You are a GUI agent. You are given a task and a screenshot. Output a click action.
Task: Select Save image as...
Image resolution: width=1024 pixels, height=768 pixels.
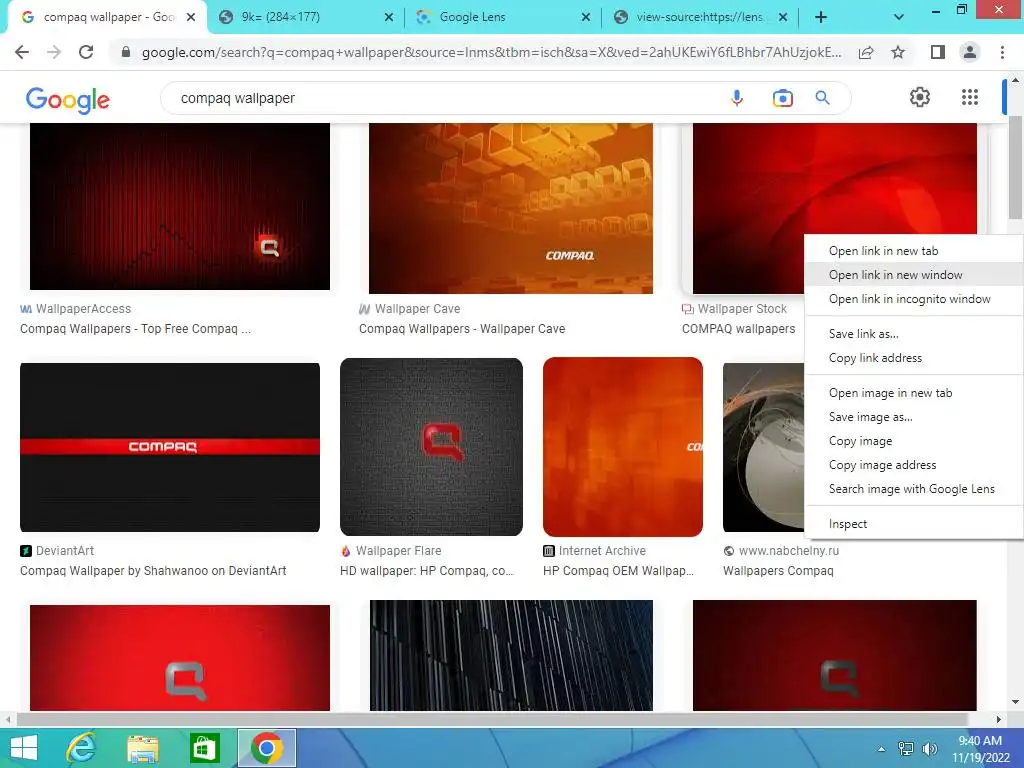(914, 417)
